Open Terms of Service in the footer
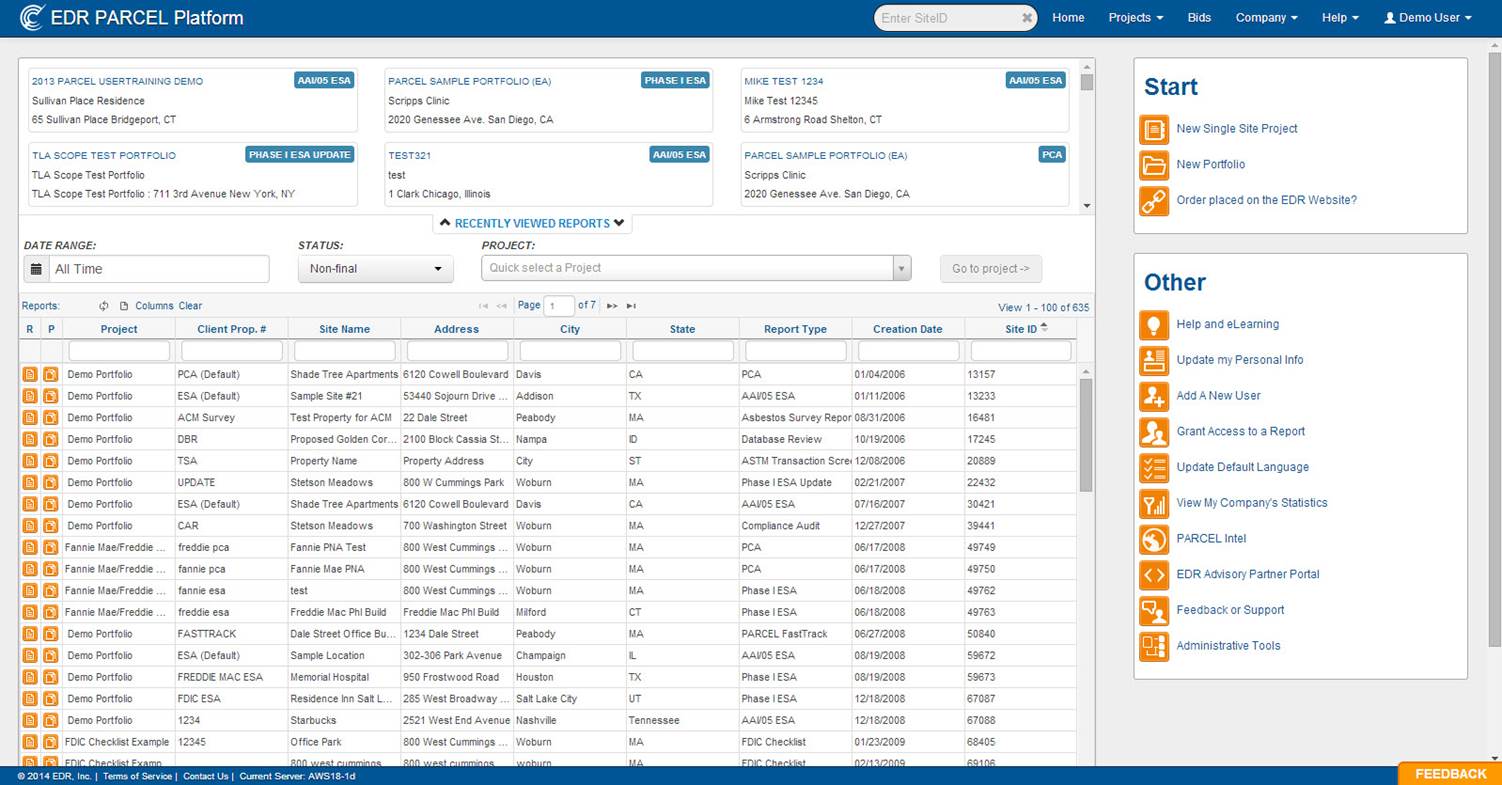 pos(137,776)
